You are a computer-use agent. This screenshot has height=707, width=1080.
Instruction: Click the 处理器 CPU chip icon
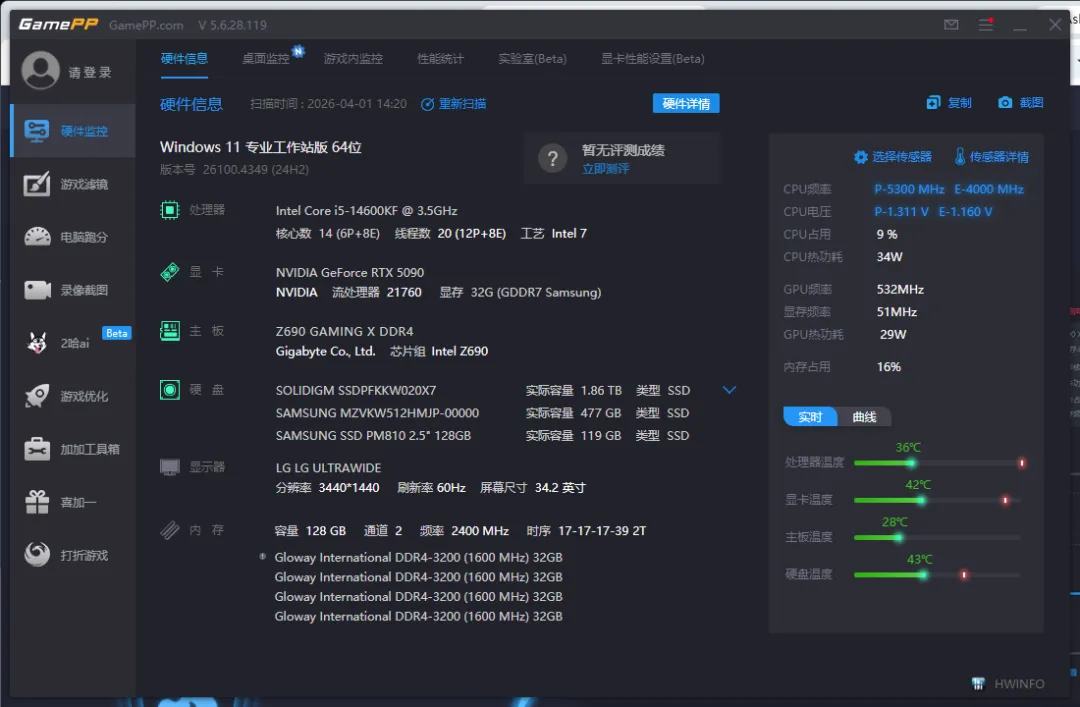(169, 209)
